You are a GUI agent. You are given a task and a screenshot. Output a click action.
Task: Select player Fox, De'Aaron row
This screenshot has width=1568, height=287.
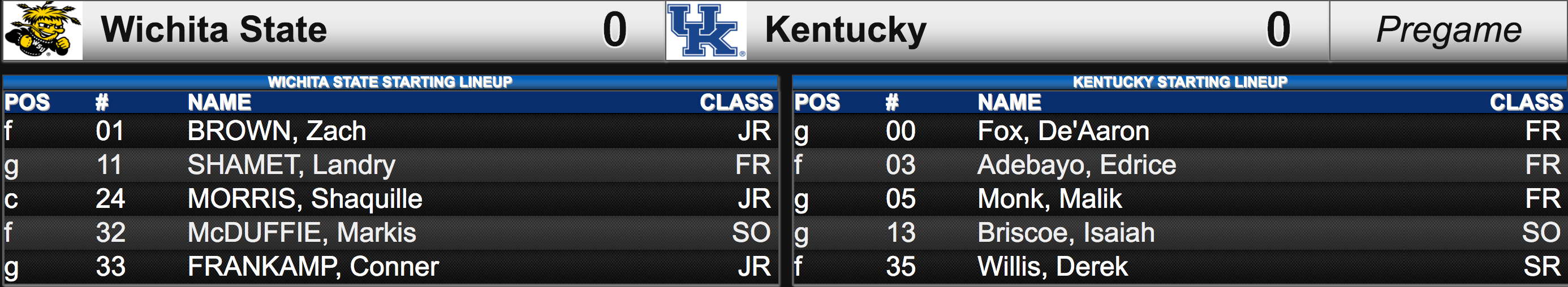click(1179, 131)
